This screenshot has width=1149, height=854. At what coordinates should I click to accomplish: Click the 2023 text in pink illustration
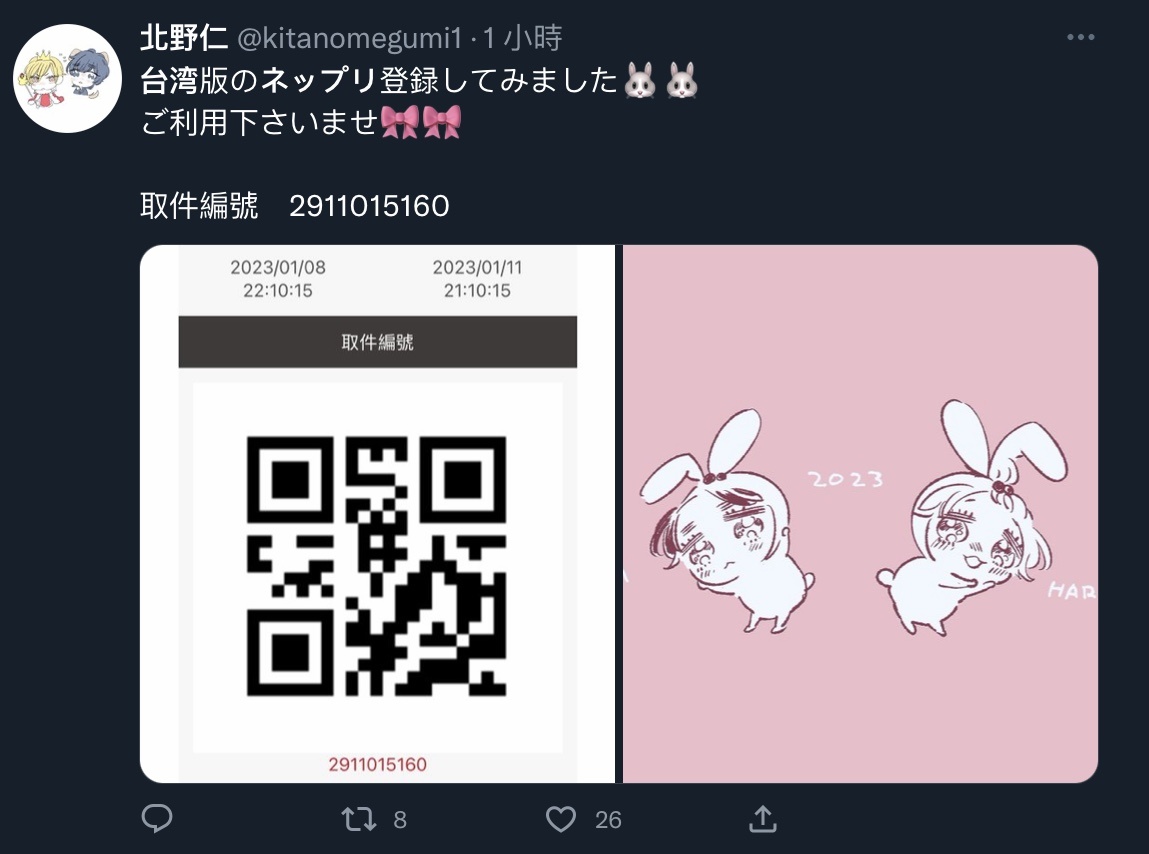(x=845, y=479)
